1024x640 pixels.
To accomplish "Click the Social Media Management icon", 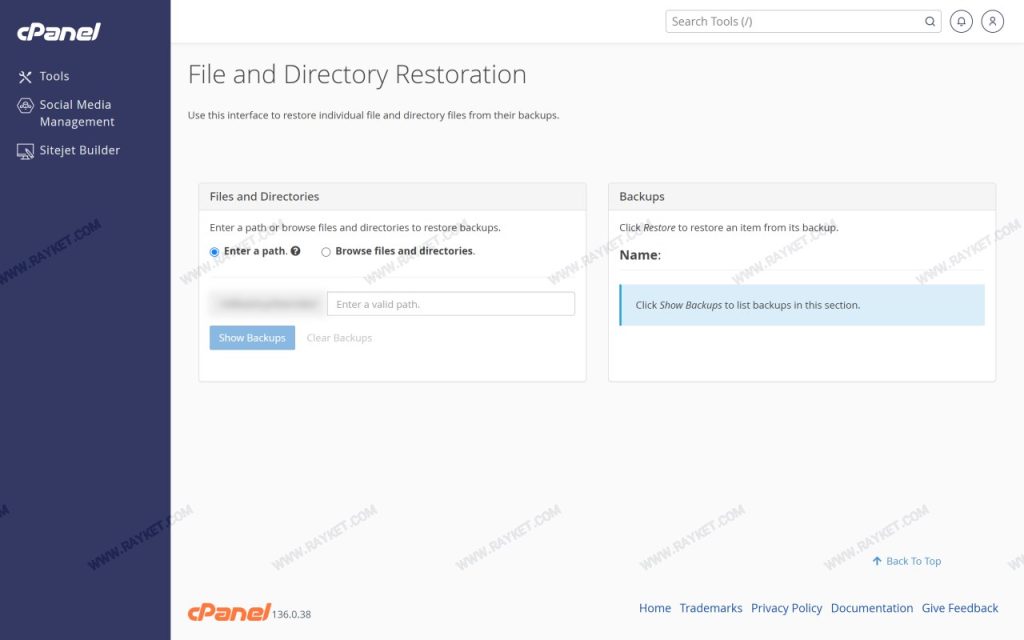I will [x=25, y=105].
